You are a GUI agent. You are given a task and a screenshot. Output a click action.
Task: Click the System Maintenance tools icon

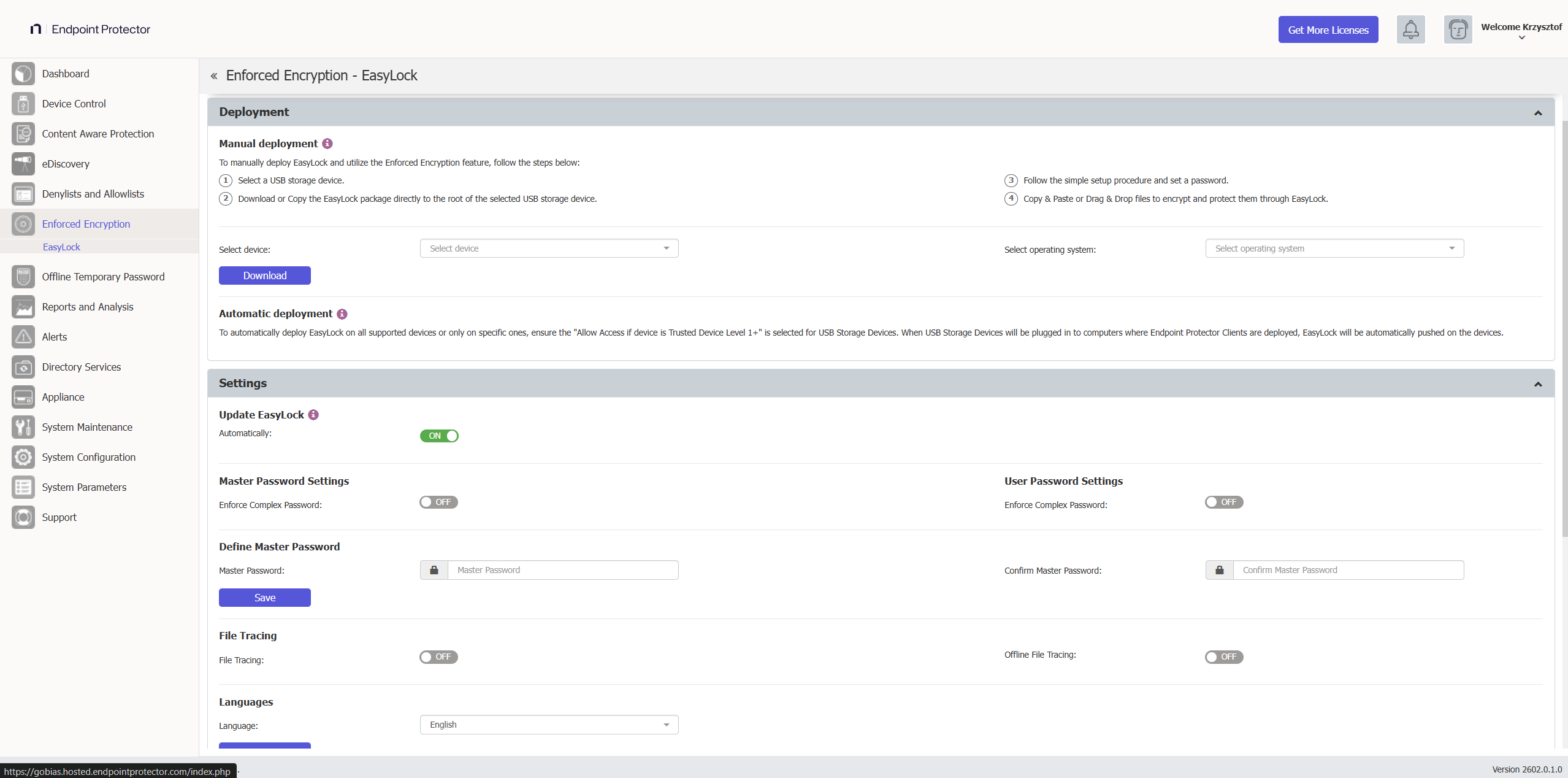(23, 427)
